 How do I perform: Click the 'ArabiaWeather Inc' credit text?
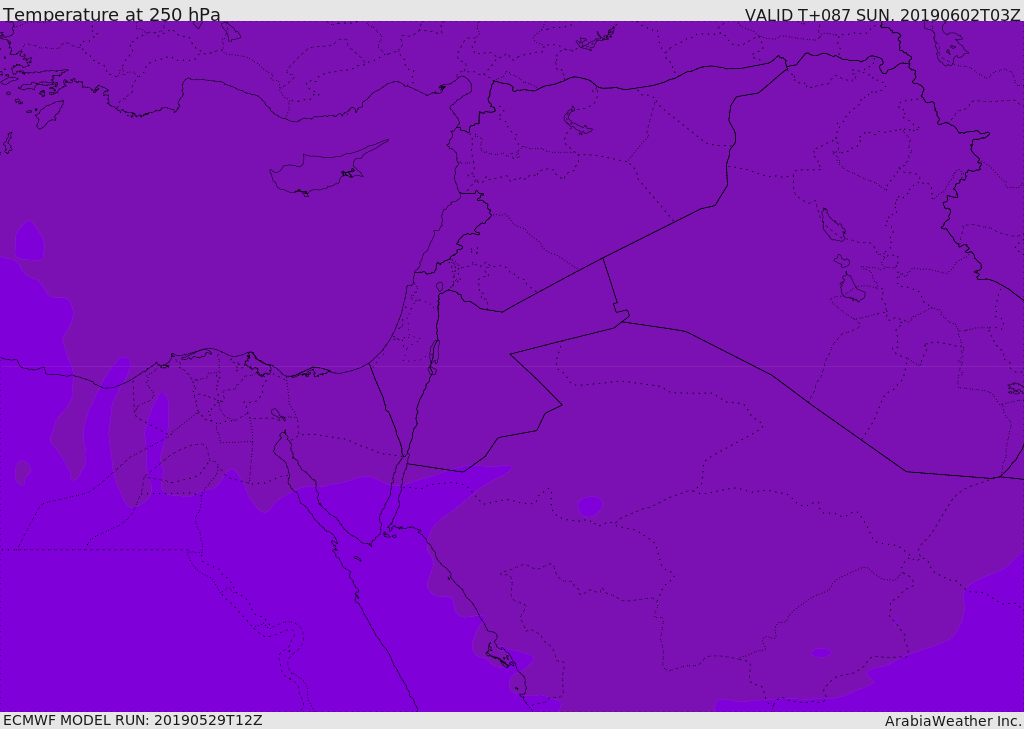(x=952, y=721)
